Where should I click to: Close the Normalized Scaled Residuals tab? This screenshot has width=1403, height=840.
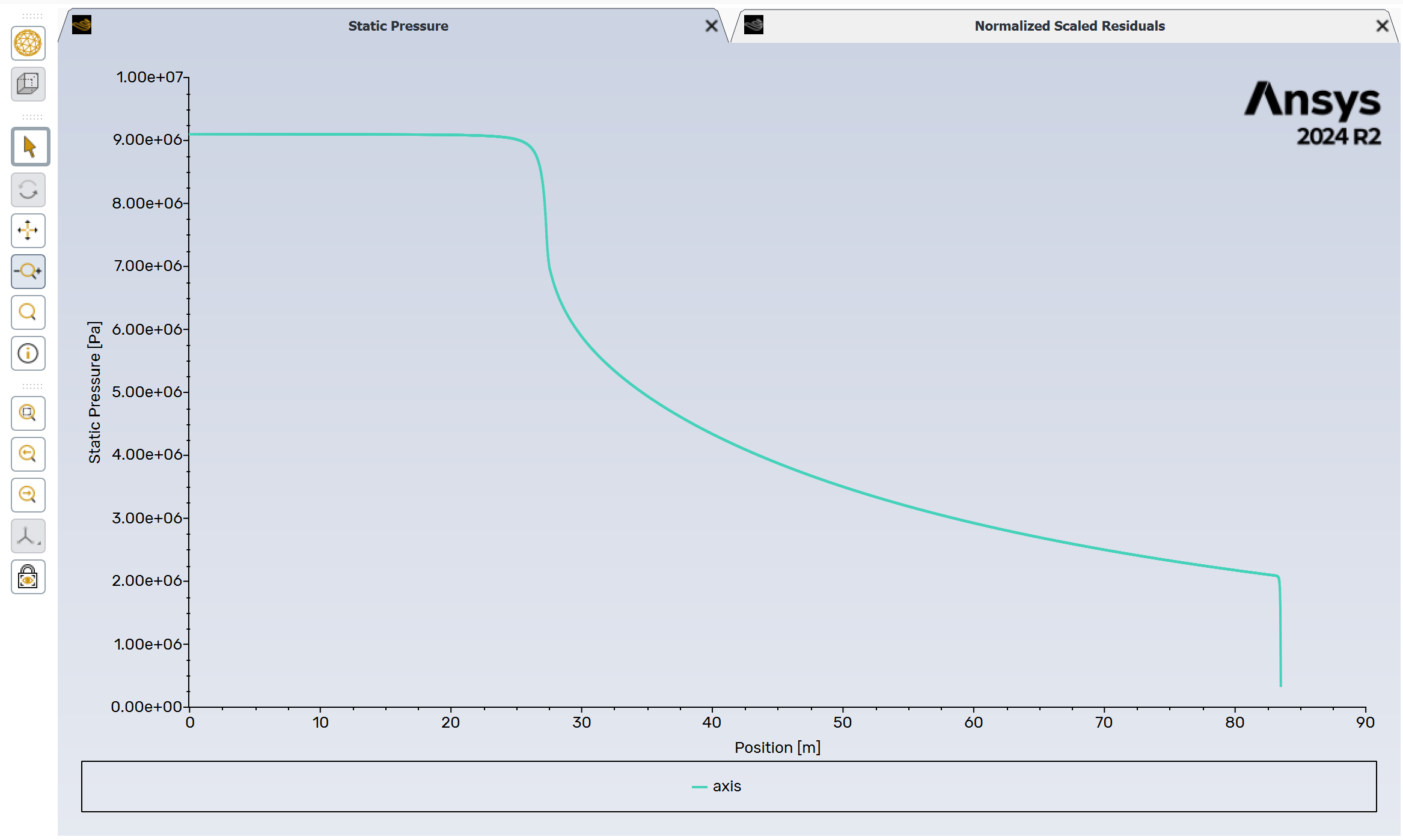pos(1382,26)
